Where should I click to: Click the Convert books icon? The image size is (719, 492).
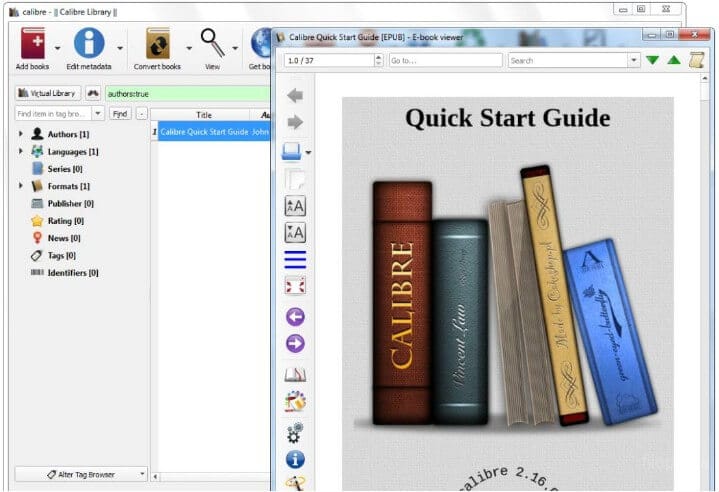(158, 43)
